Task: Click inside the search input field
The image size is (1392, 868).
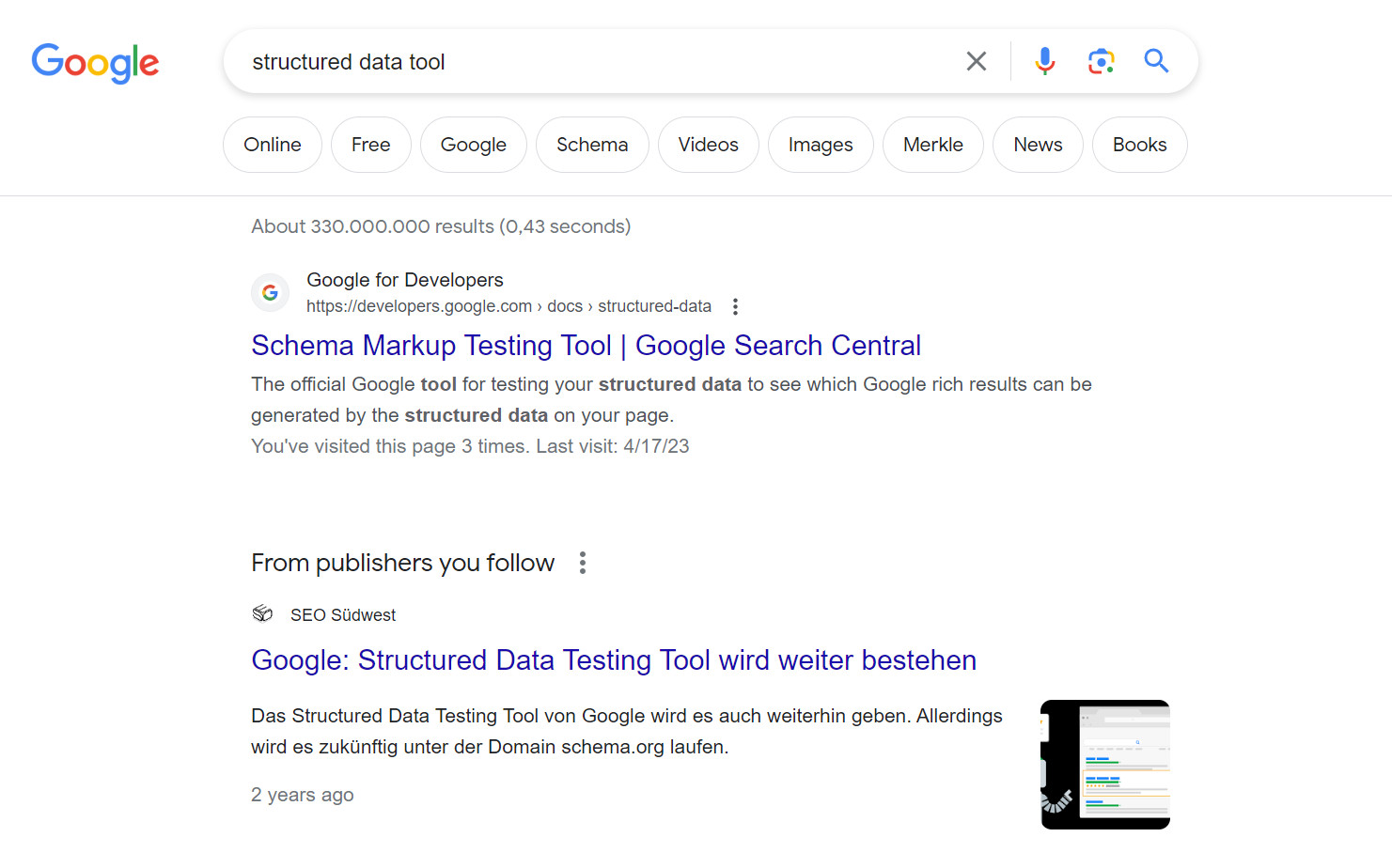Action: (564, 61)
